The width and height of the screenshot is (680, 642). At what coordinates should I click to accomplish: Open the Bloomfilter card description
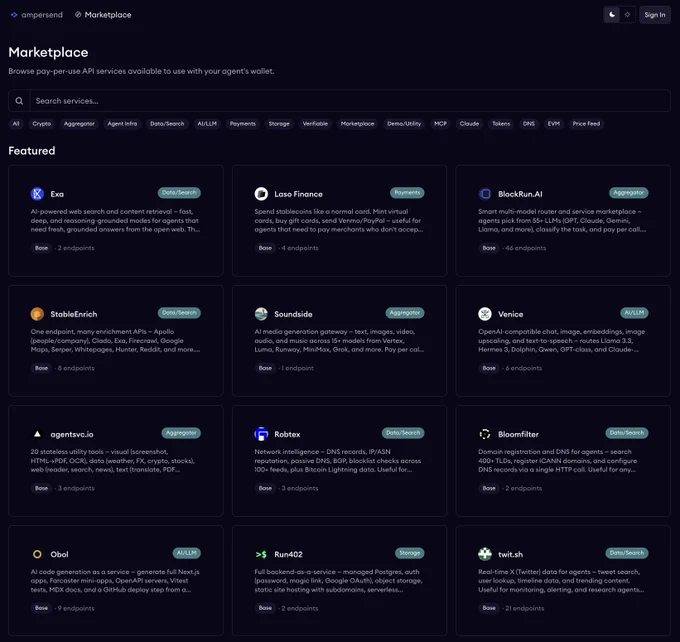(558, 461)
